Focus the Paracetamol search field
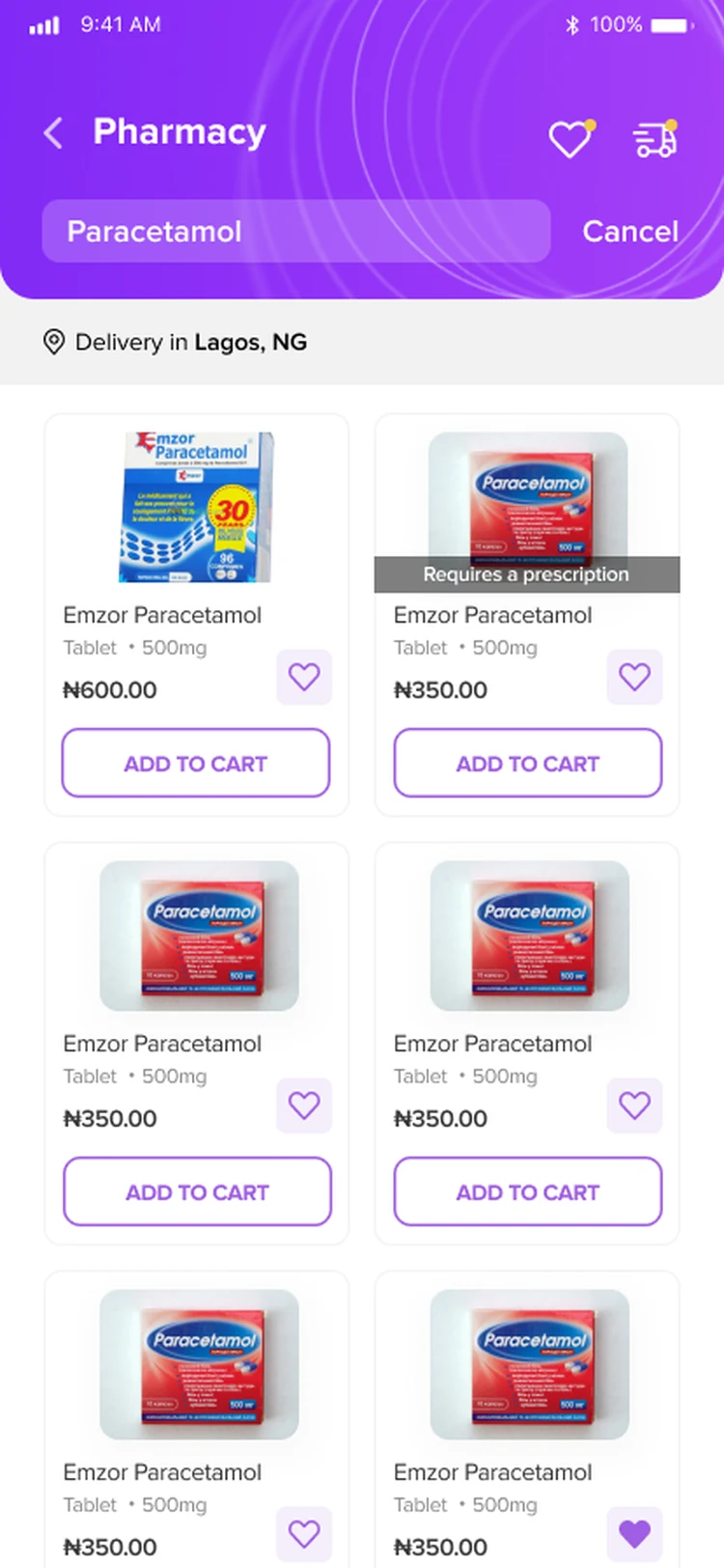The height and width of the screenshot is (1568, 724). coord(296,232)
